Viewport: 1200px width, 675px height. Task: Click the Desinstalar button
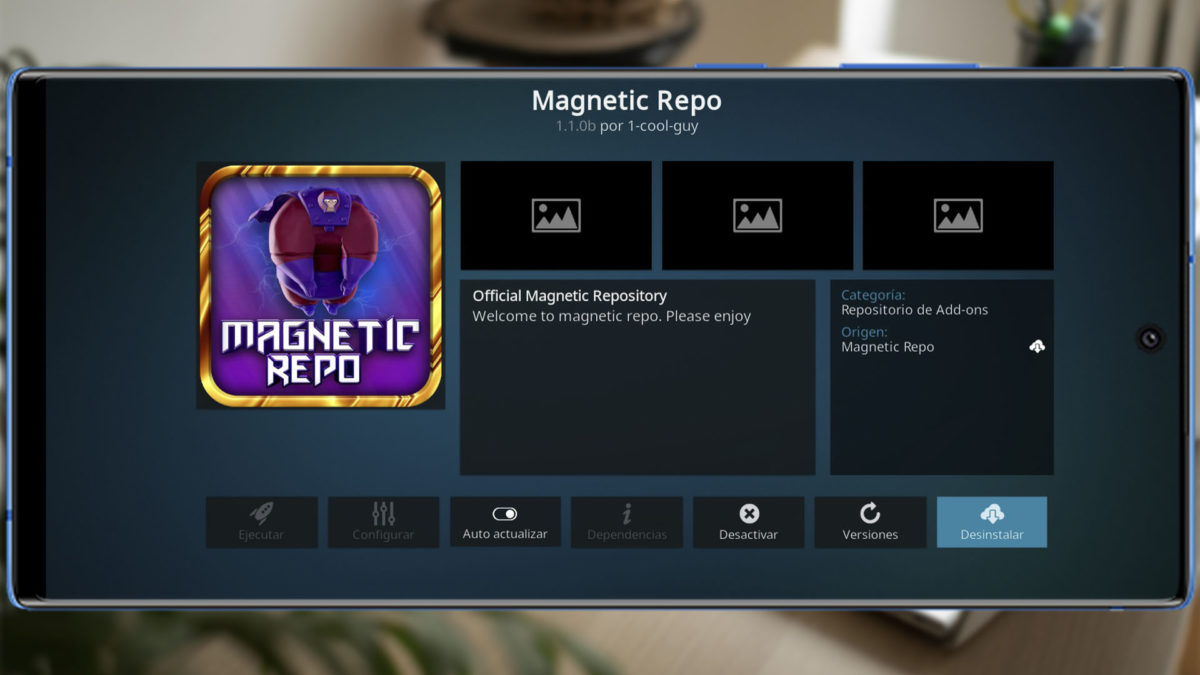click(992, 522)
